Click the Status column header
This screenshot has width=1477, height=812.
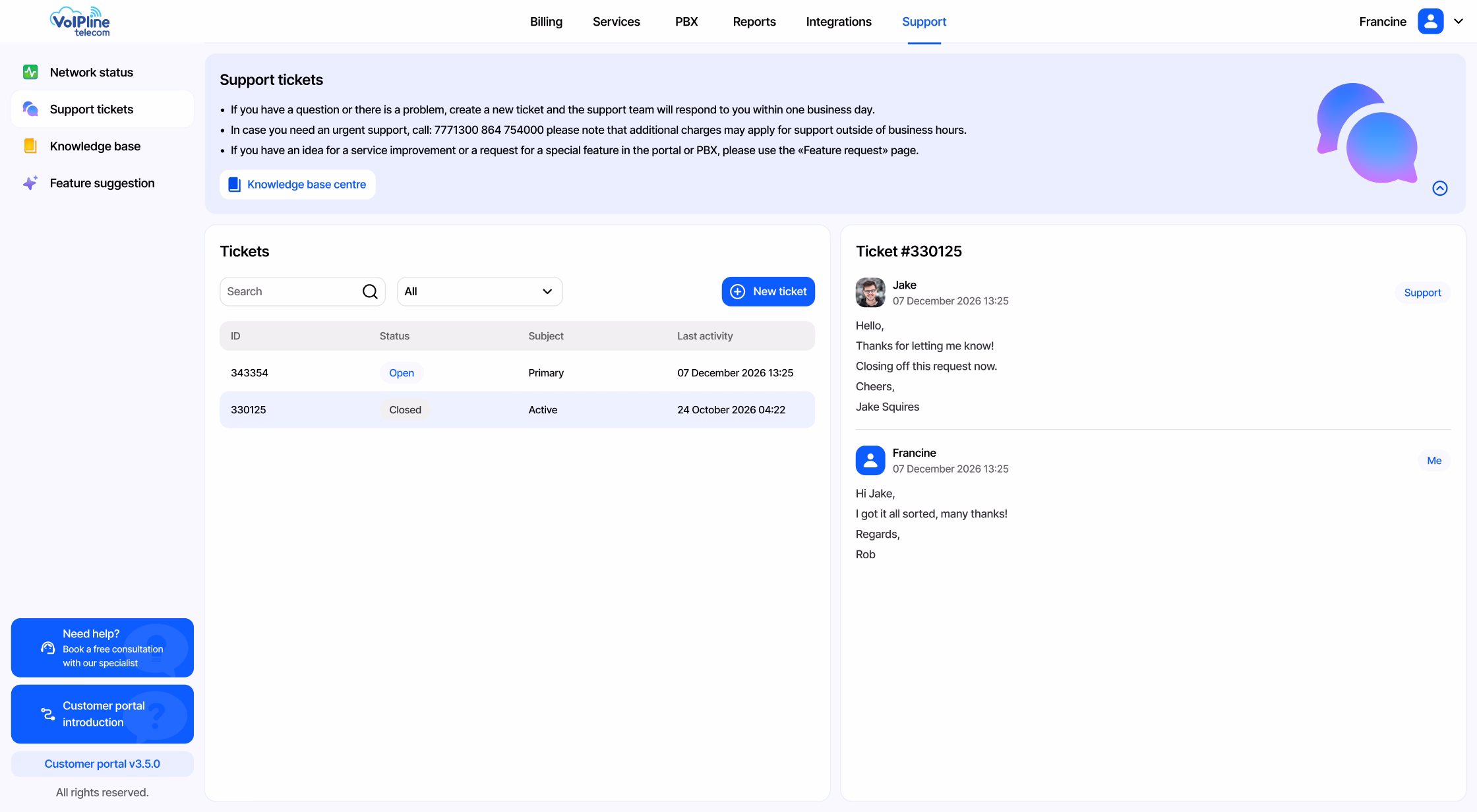click(x=394, y=336)
